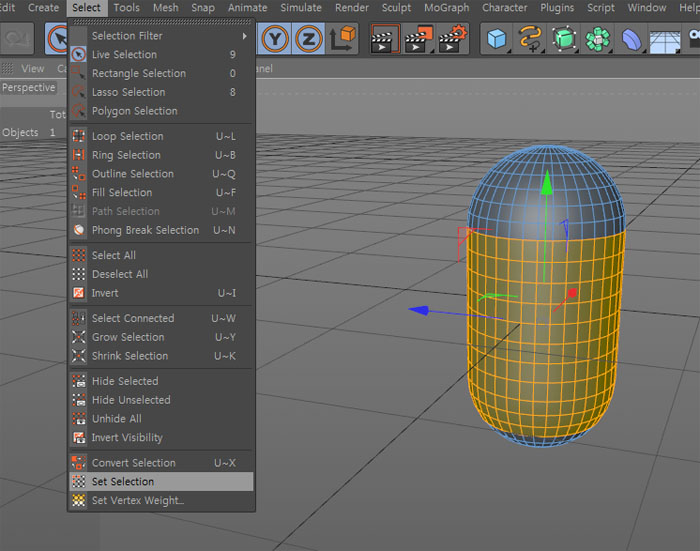Click the Hide Selected icon
This screenshot has height=551, width=700.
click(79, 381)
